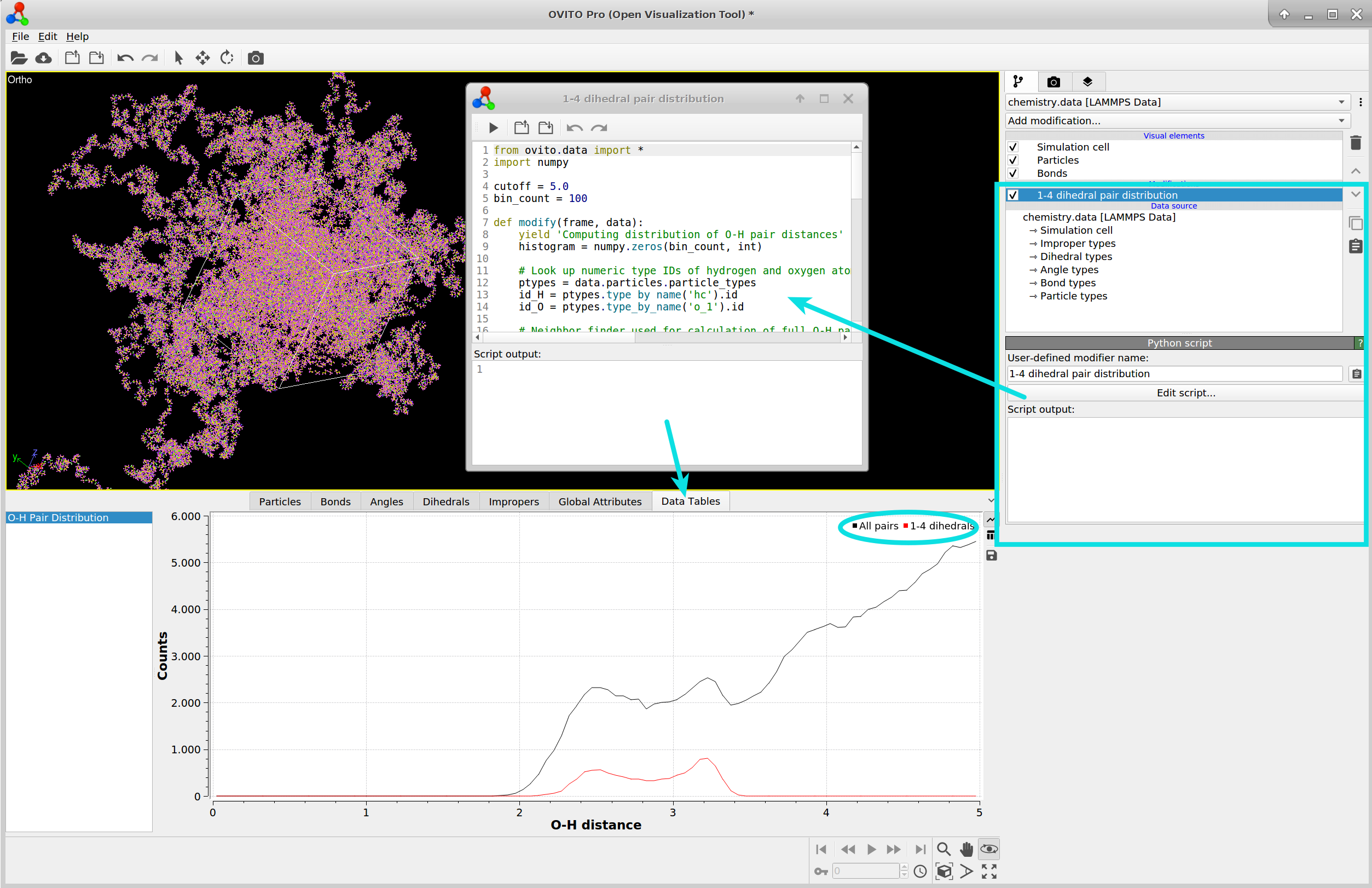Click the Edit script button
The width and height of the screenshot is (1372, 888).
point(1185,393)
